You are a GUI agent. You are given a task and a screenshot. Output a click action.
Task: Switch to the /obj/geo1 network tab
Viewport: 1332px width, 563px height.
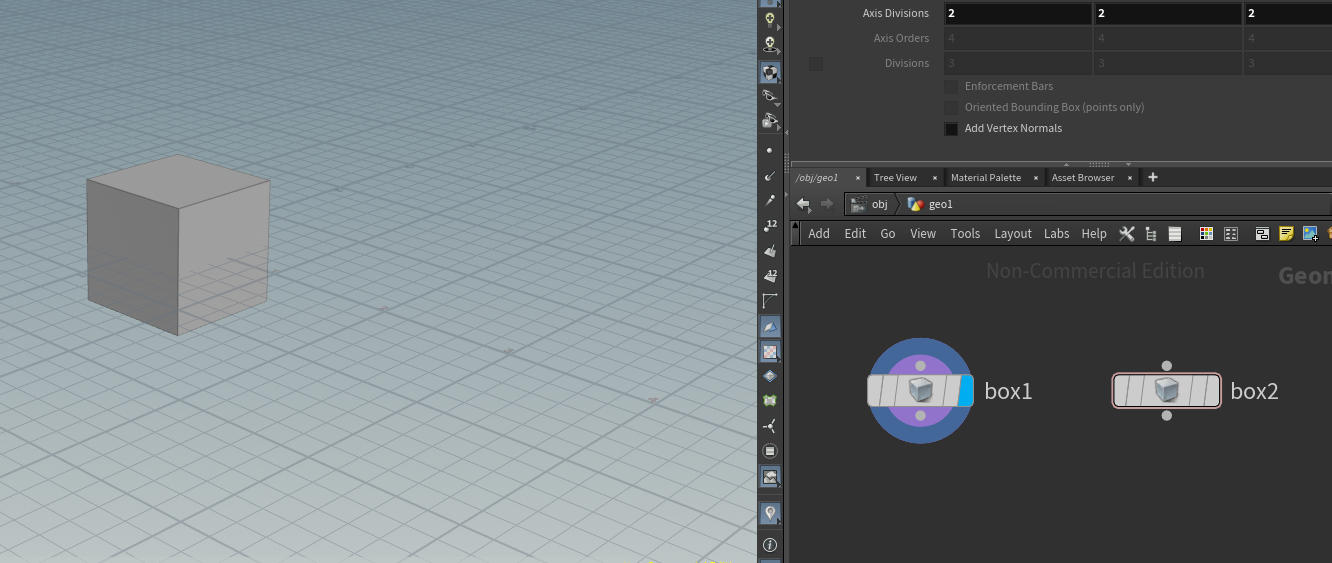point(818,177)
